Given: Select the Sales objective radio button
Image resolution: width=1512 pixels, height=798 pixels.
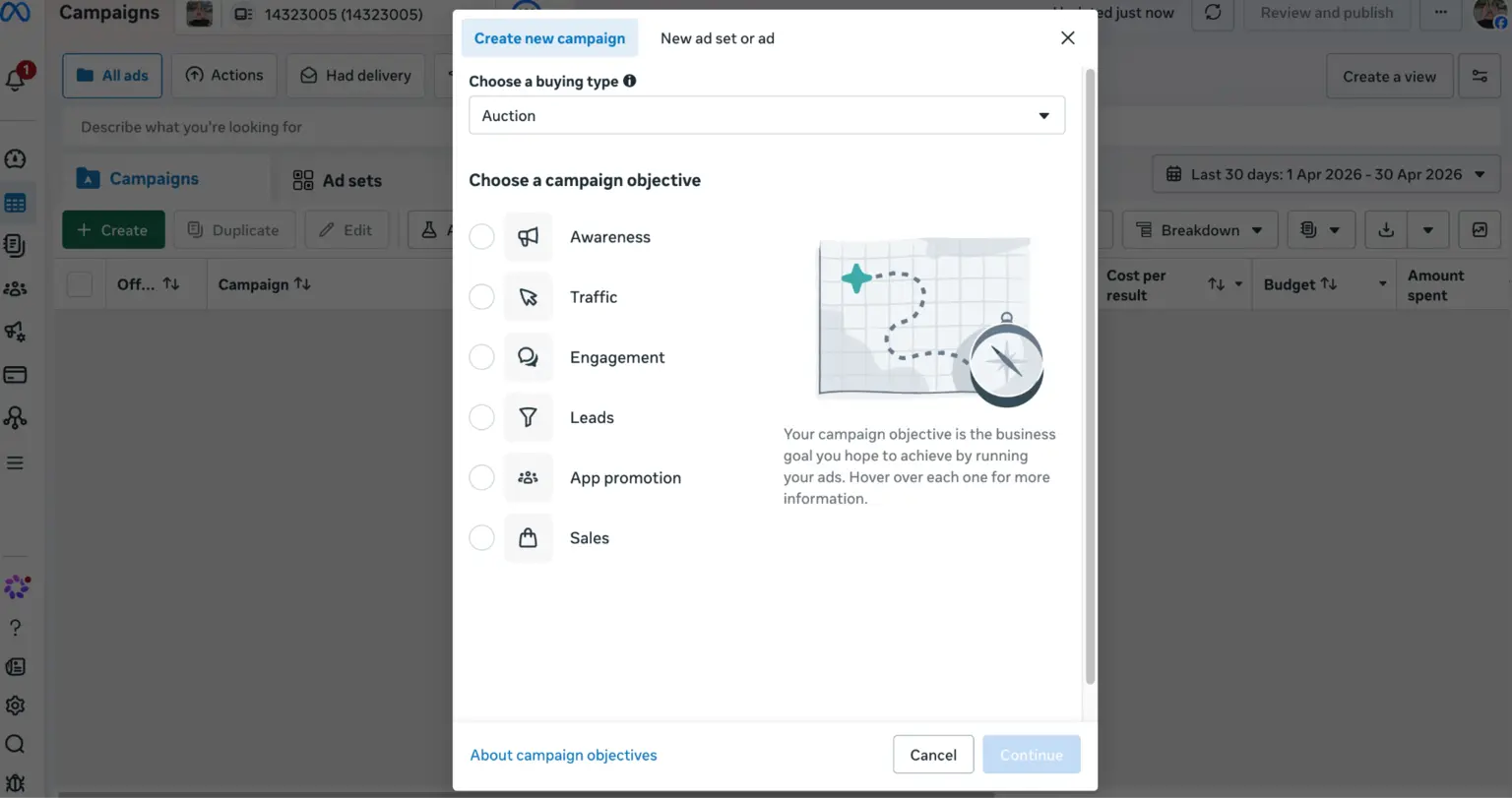Looking at the screenshot, I should pos(481,538).
